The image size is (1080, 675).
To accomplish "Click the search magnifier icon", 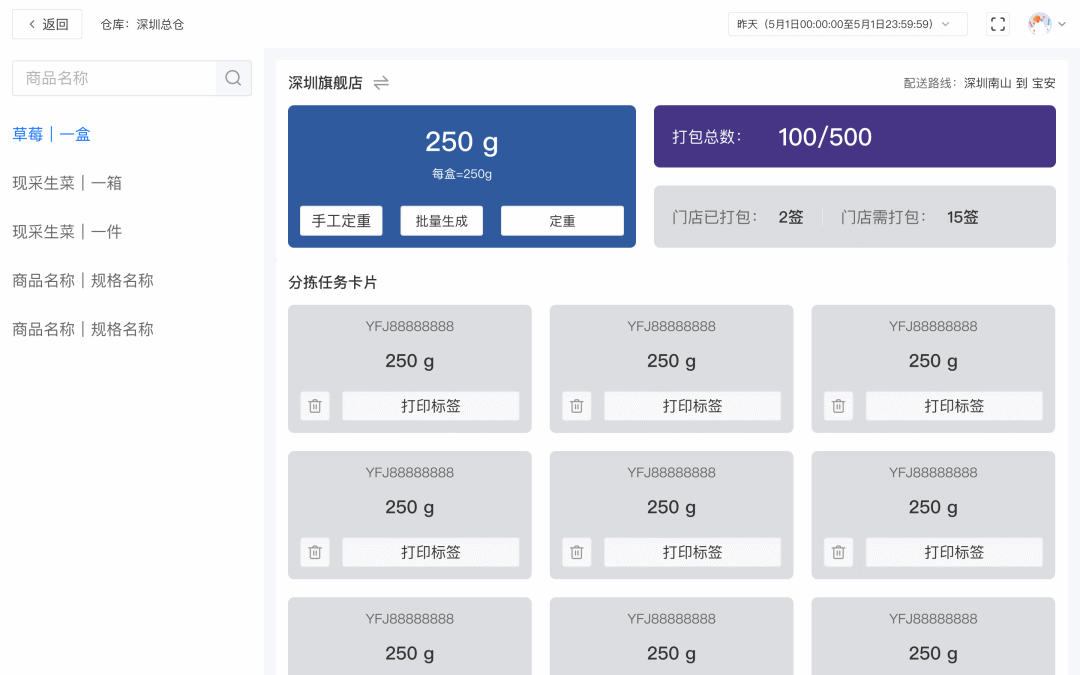I will 233,78.
